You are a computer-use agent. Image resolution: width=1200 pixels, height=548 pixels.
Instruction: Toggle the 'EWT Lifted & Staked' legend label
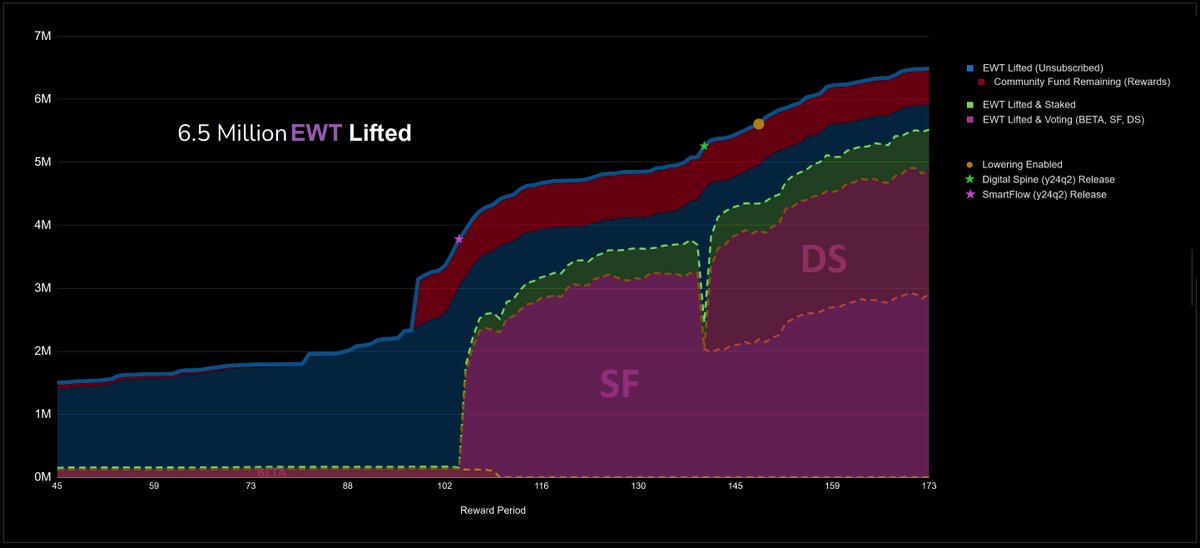click(1030, 104)
